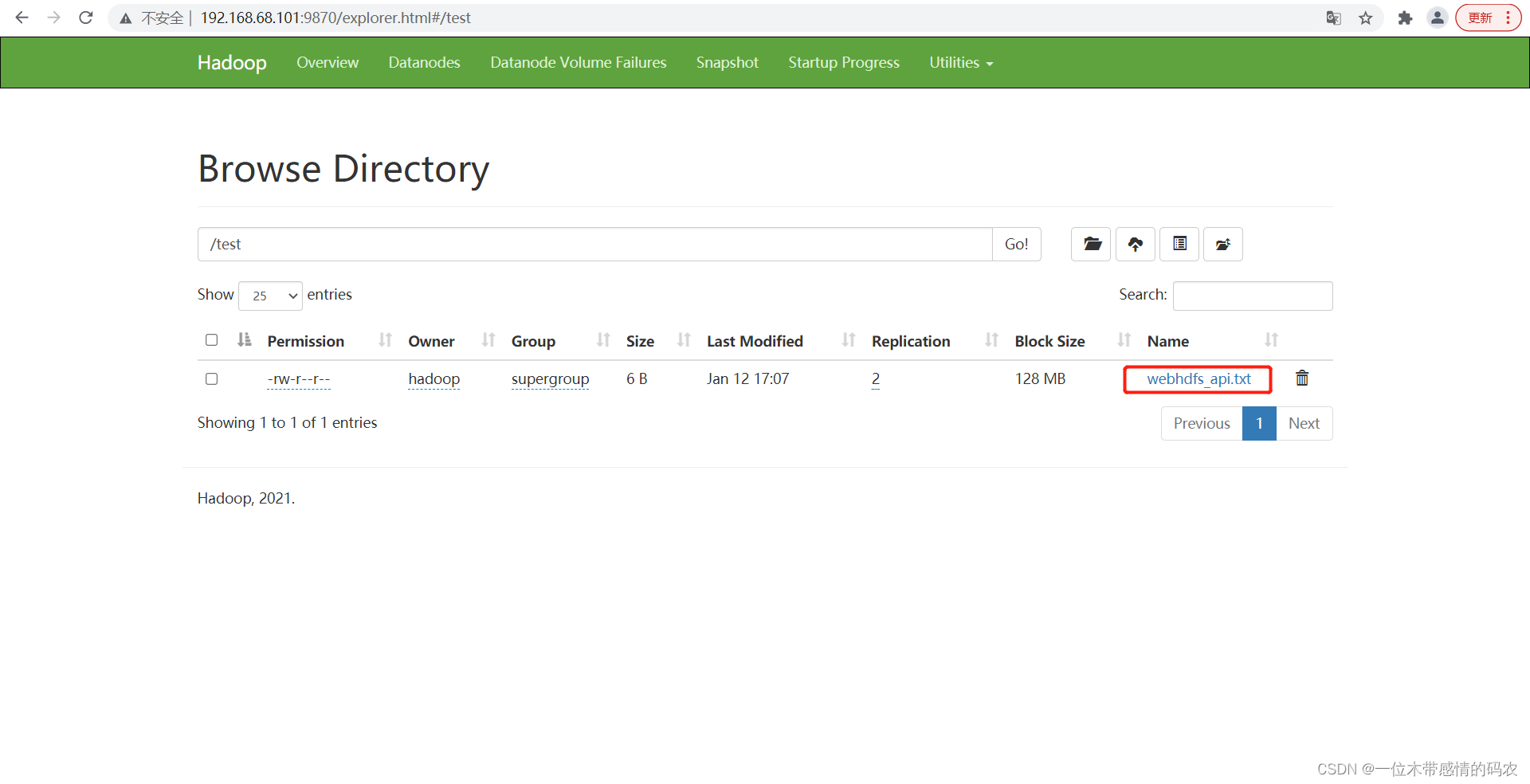Click inside the Search input field
Screen dimensions: 1530x784
pos(1252,296)
